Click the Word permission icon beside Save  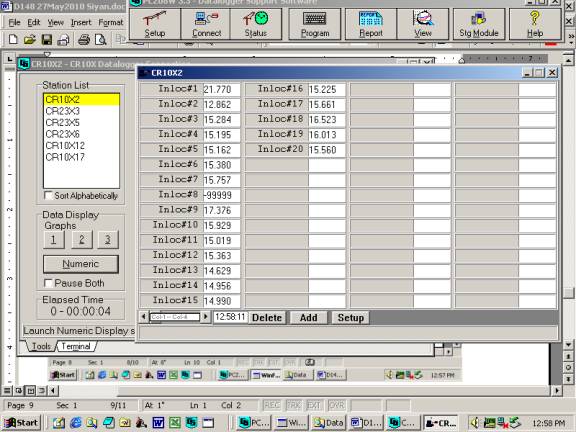pyautogui.click(x=64, y=39)
